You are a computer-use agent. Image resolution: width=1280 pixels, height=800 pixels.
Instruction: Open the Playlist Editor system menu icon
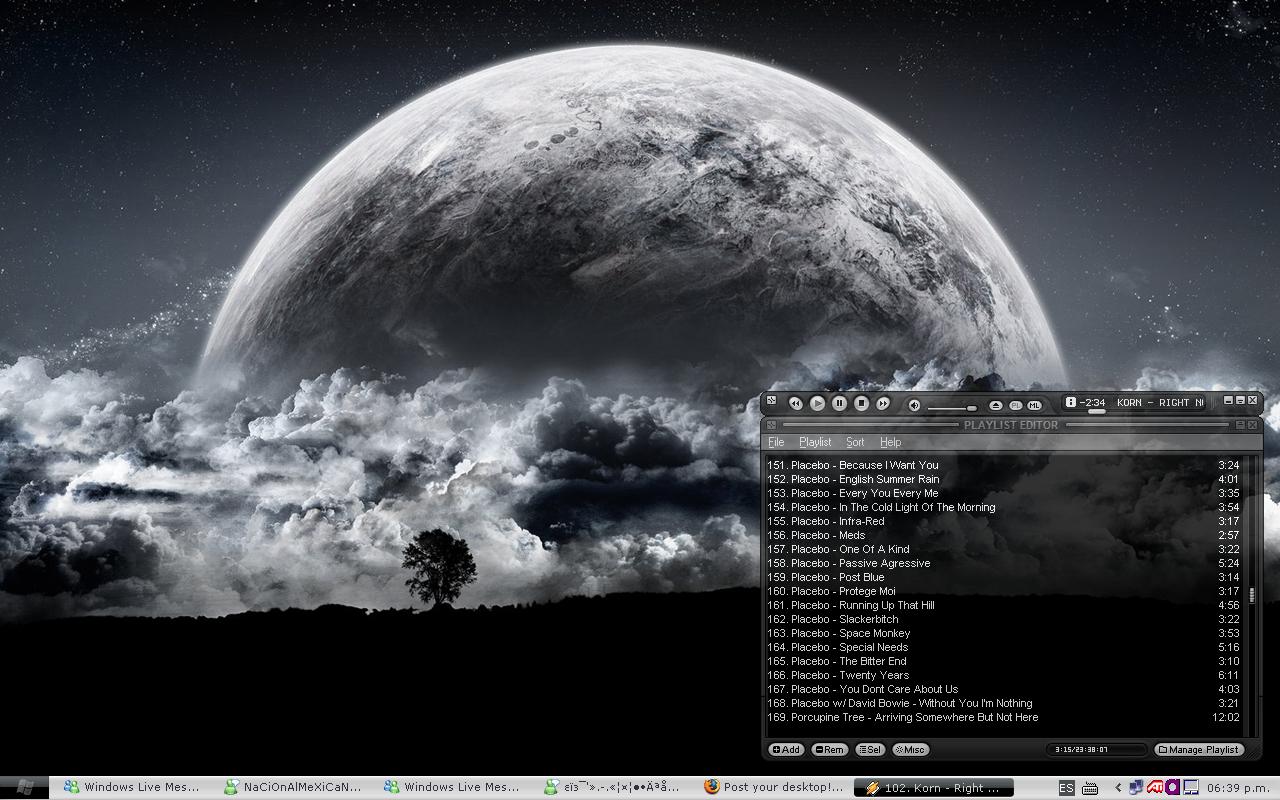771,425
